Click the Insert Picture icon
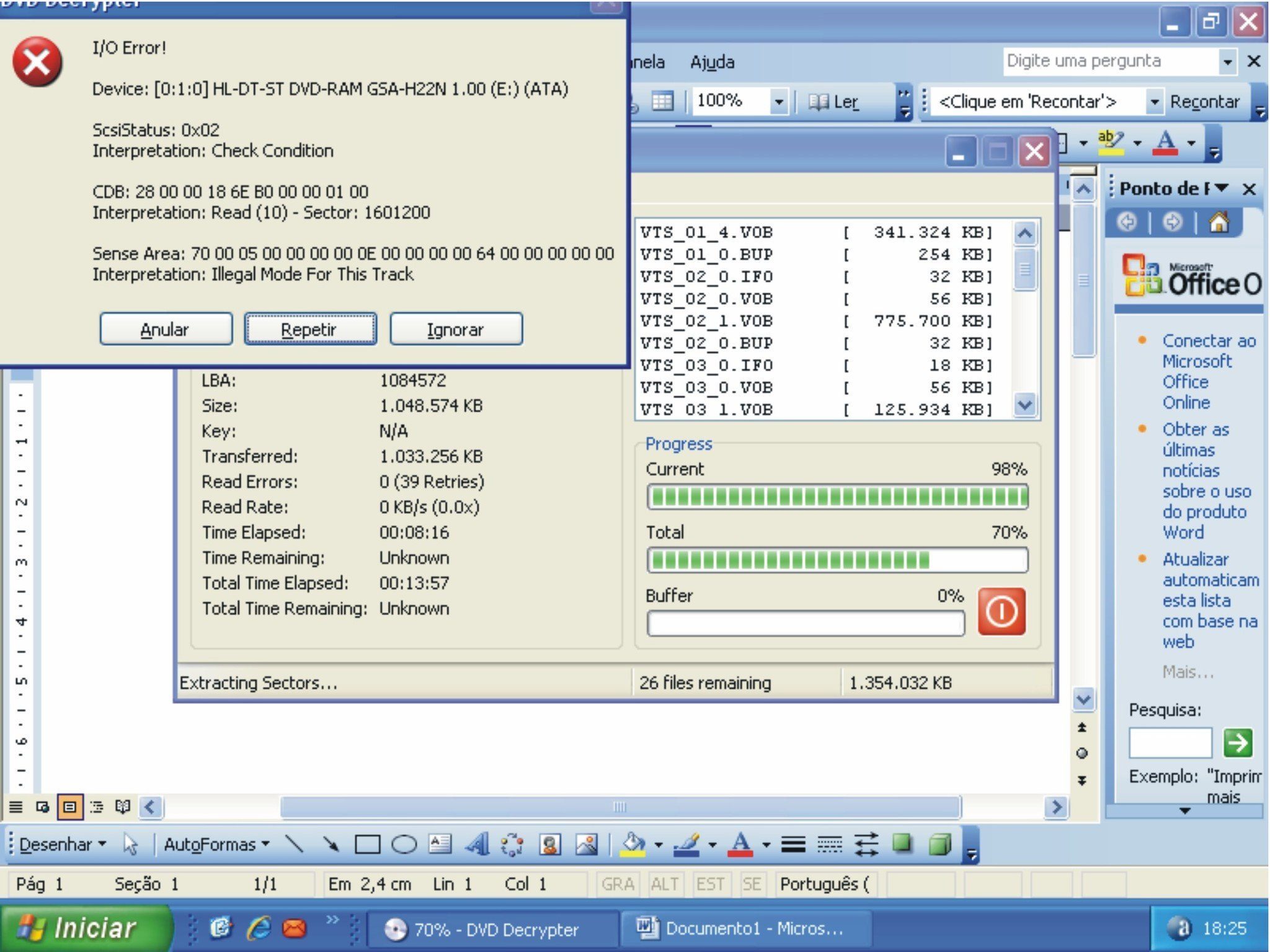Image resolution: width=1270 pixels, height=952 pixels. click(586, 844)
